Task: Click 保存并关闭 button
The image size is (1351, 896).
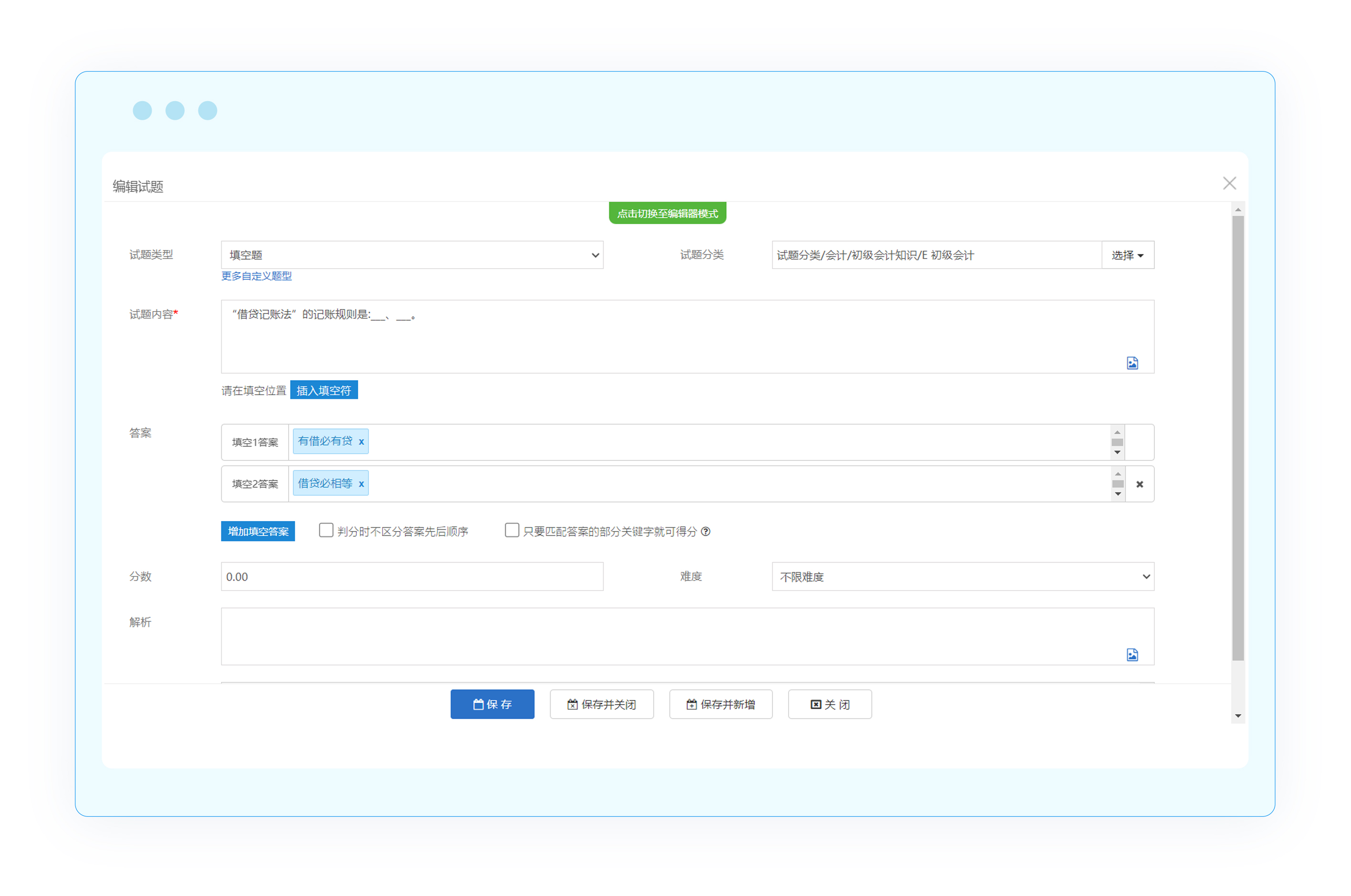Action: pyautogui.click(x=602, y=705)
